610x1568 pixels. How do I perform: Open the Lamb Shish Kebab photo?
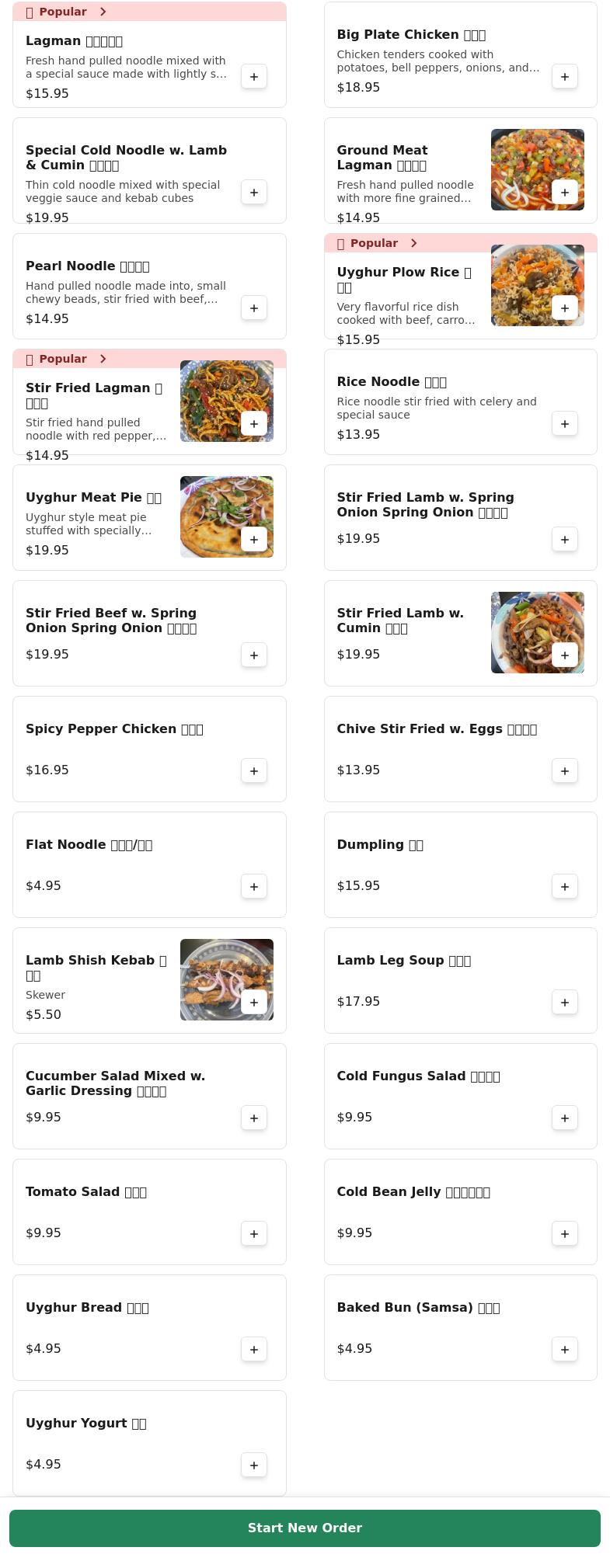point(227,980)
